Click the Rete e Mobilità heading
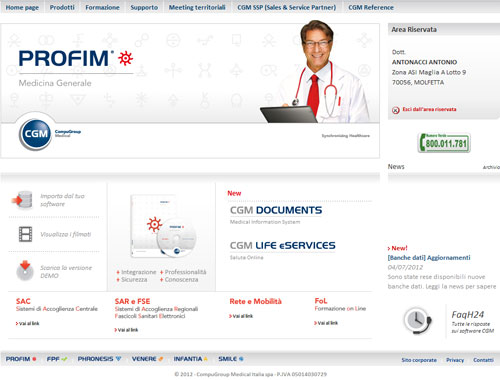Screen dimensions: 500x380 (x=255, y=301)
